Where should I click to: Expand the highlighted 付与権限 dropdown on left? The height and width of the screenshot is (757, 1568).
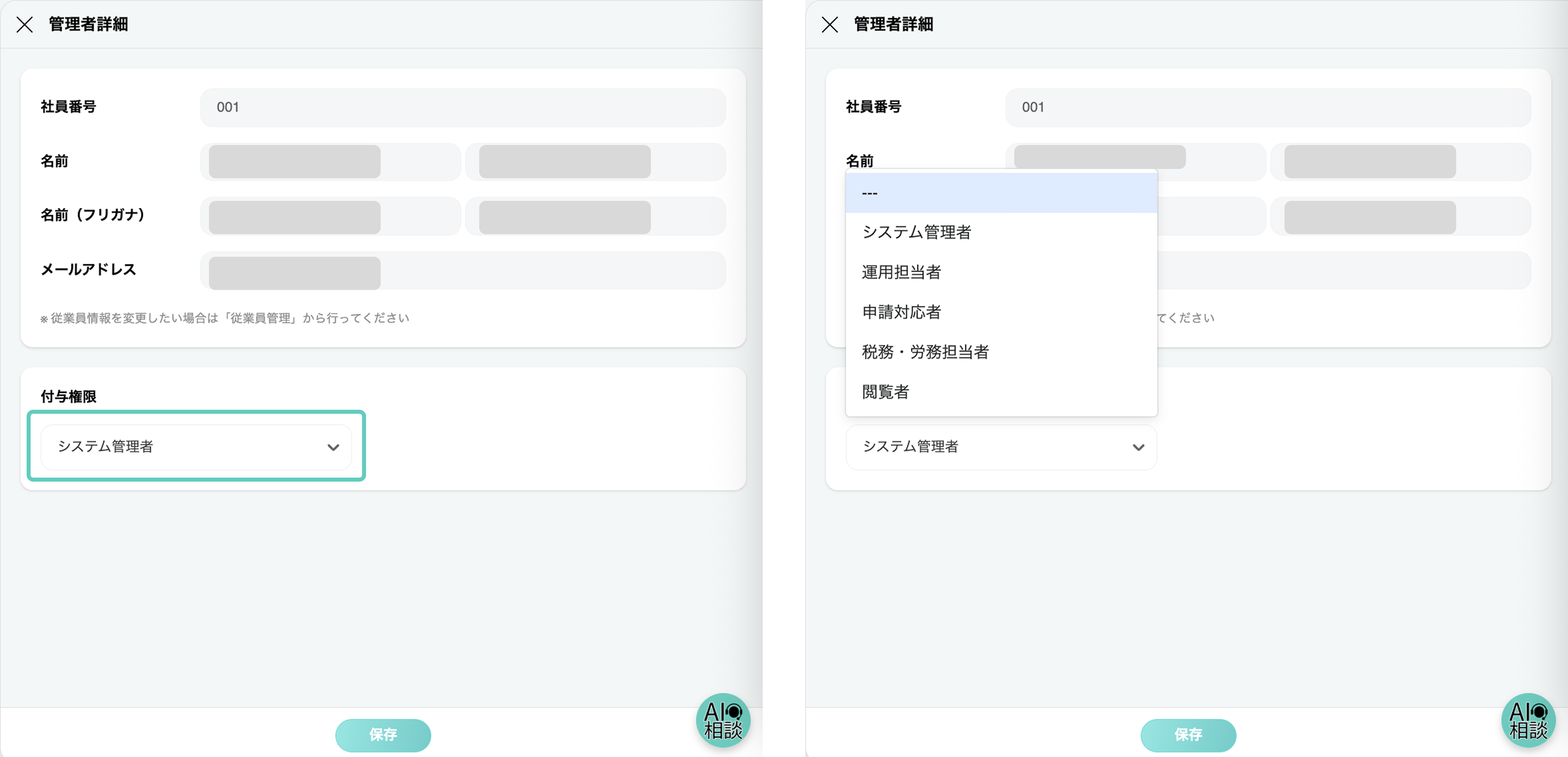click(195, 447)
